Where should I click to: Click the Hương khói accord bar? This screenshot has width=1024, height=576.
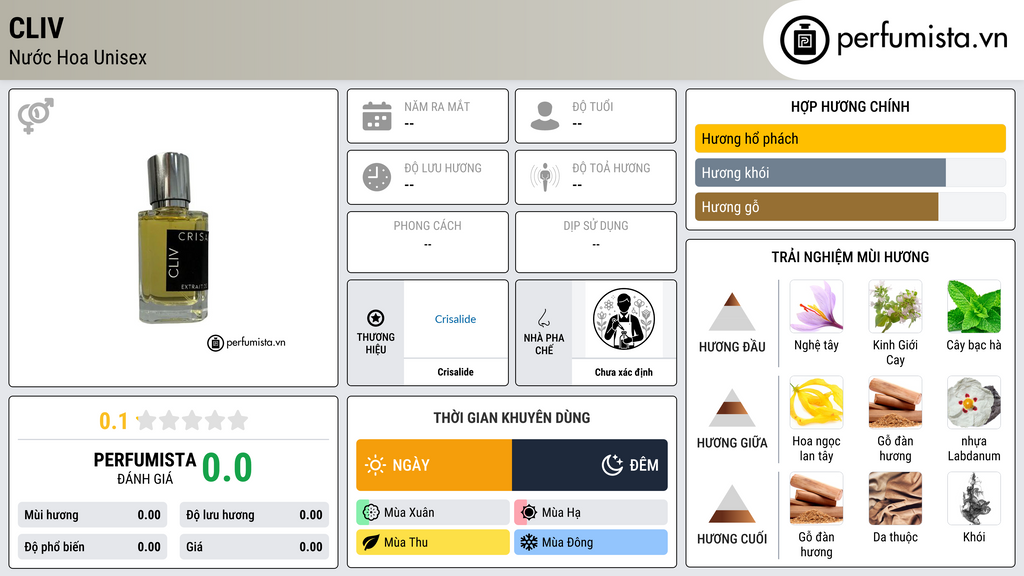pyautogui.click(x=850, y=172)
